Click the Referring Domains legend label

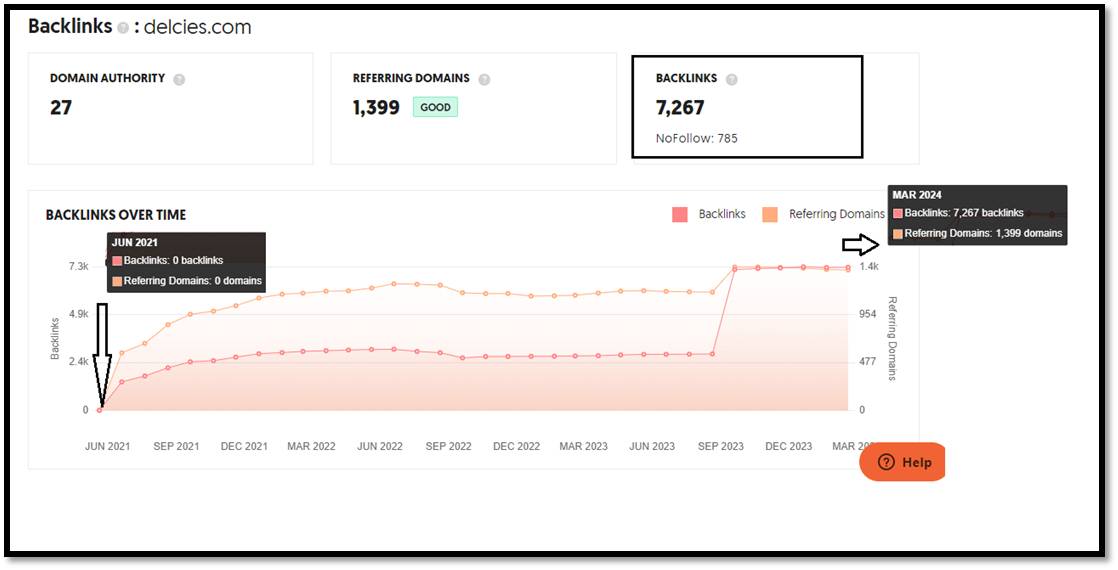(836, 214)
